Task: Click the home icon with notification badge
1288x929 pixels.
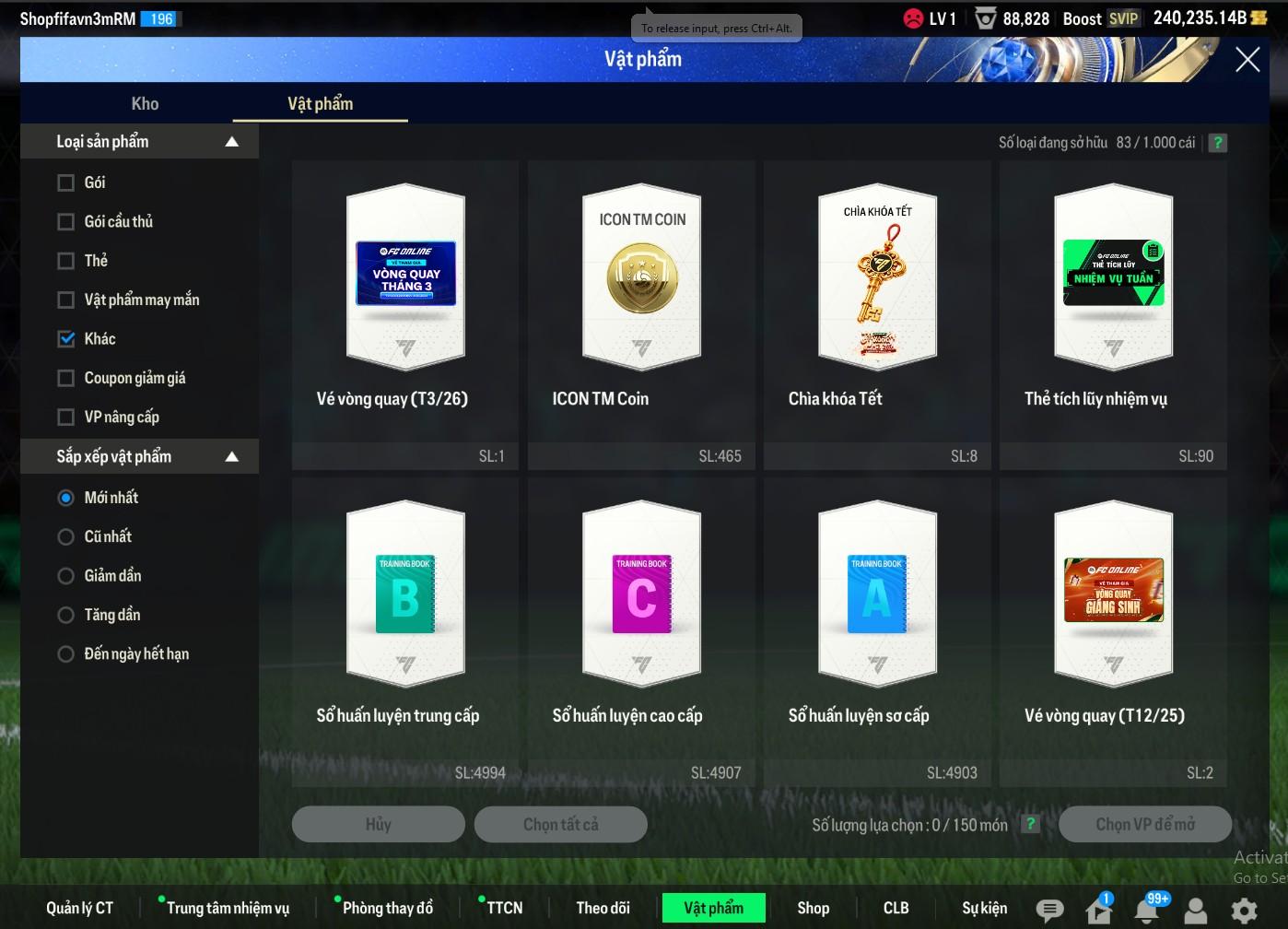Action: tap(1098, 910)
